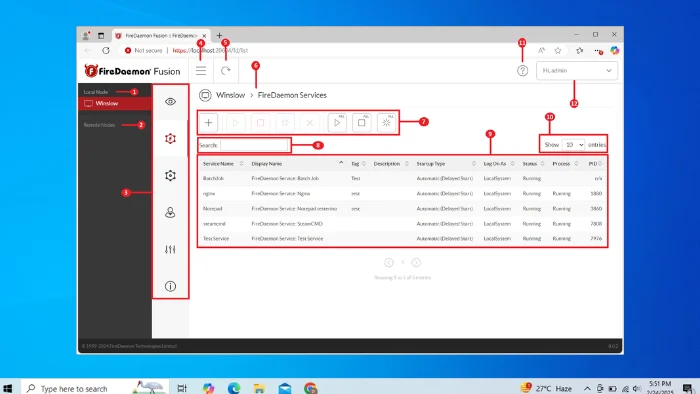Click the Not secure site warning
Image resolution: width=700 pixels, height=394 pixels.
coord(143,51)
